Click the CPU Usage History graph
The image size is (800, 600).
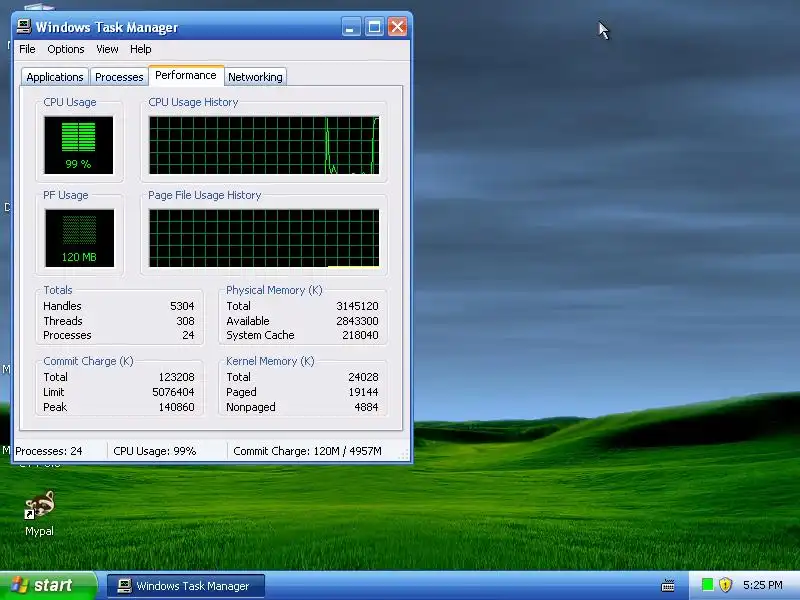264,145
